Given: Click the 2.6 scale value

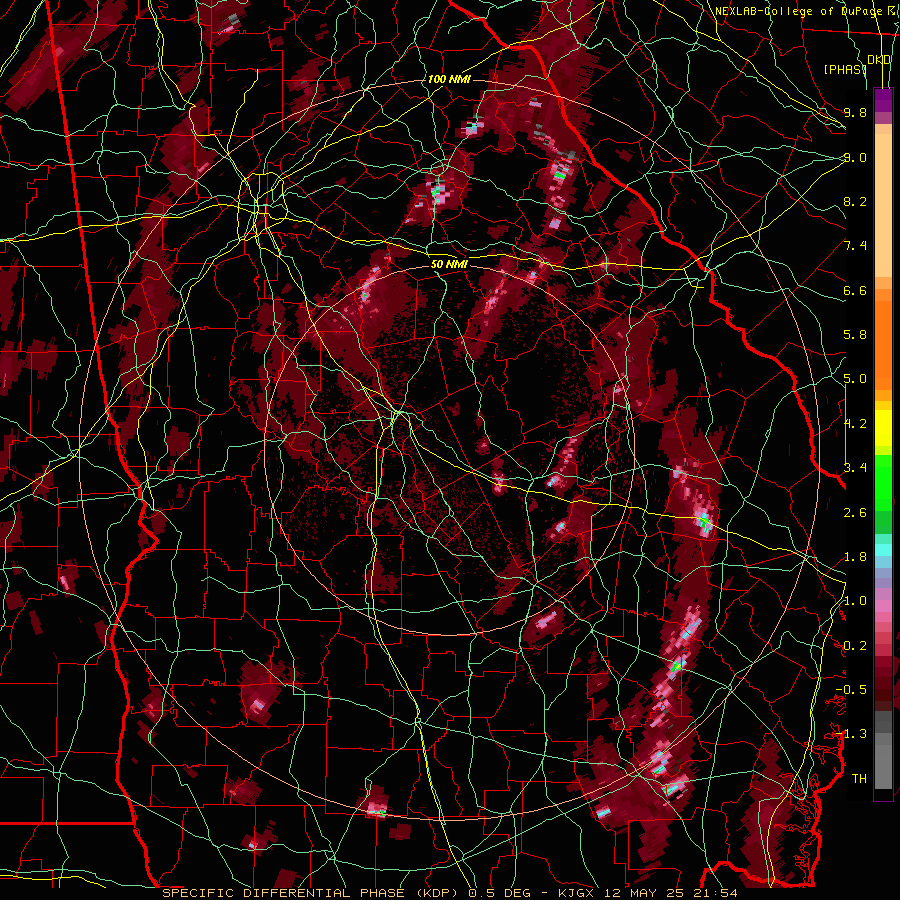Looking at the screenshot, I should pyautogui.click(x=855, y=513).
